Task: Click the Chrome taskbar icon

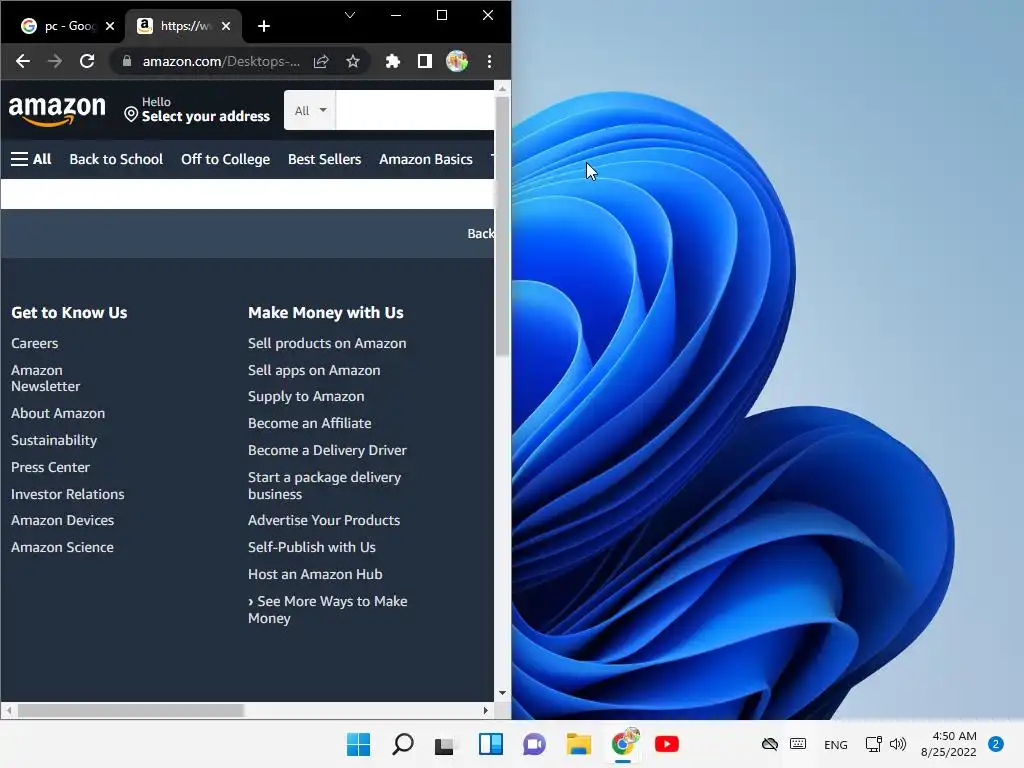Action: pyautogui.click(x=624, y=743)
